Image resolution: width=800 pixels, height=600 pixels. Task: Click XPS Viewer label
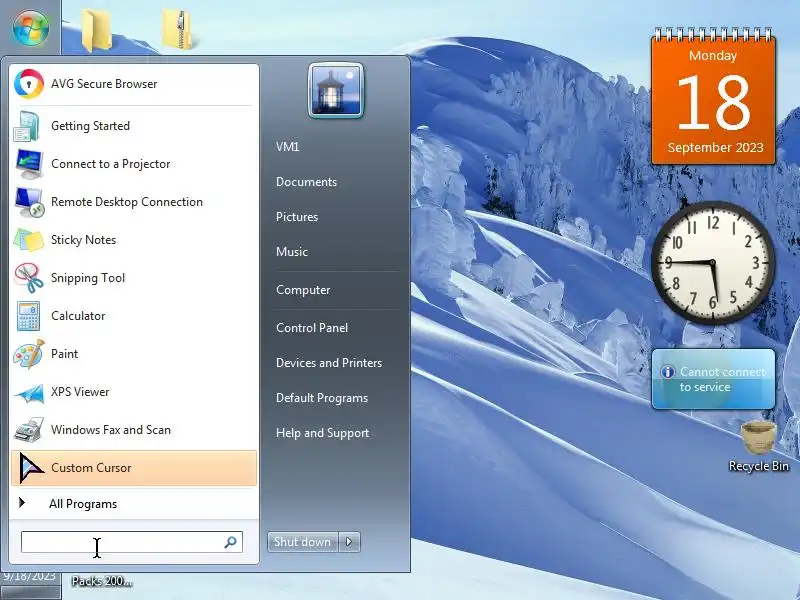coord(80,392)
